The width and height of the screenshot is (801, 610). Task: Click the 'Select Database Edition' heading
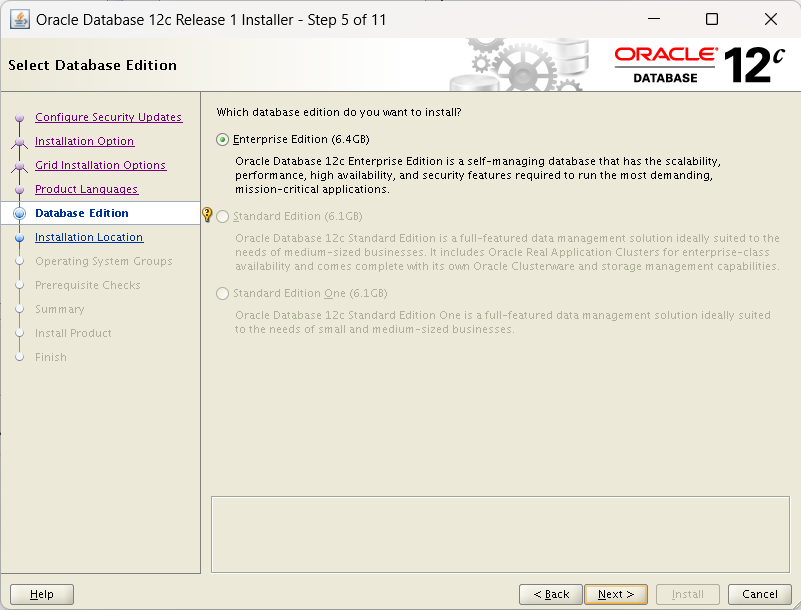[x=92, y=65]
